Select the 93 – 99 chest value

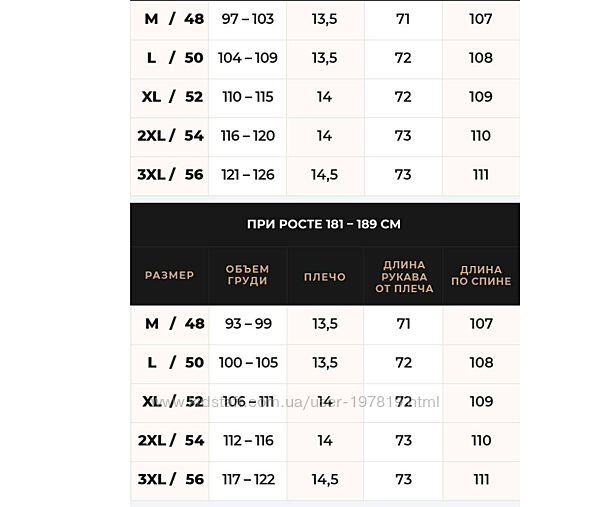coord(247,324)
